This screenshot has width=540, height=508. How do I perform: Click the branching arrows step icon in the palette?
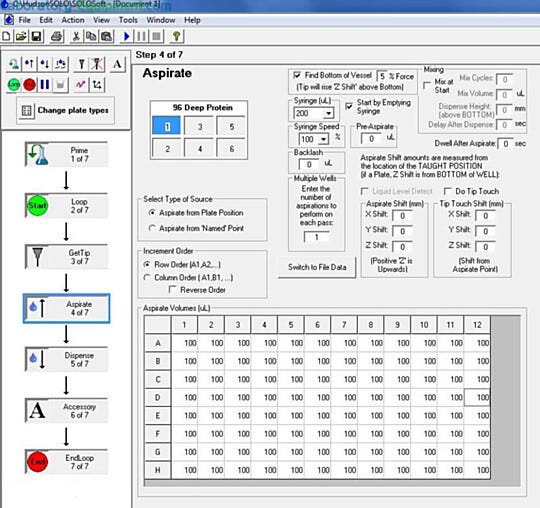click(x=97, y=84)
